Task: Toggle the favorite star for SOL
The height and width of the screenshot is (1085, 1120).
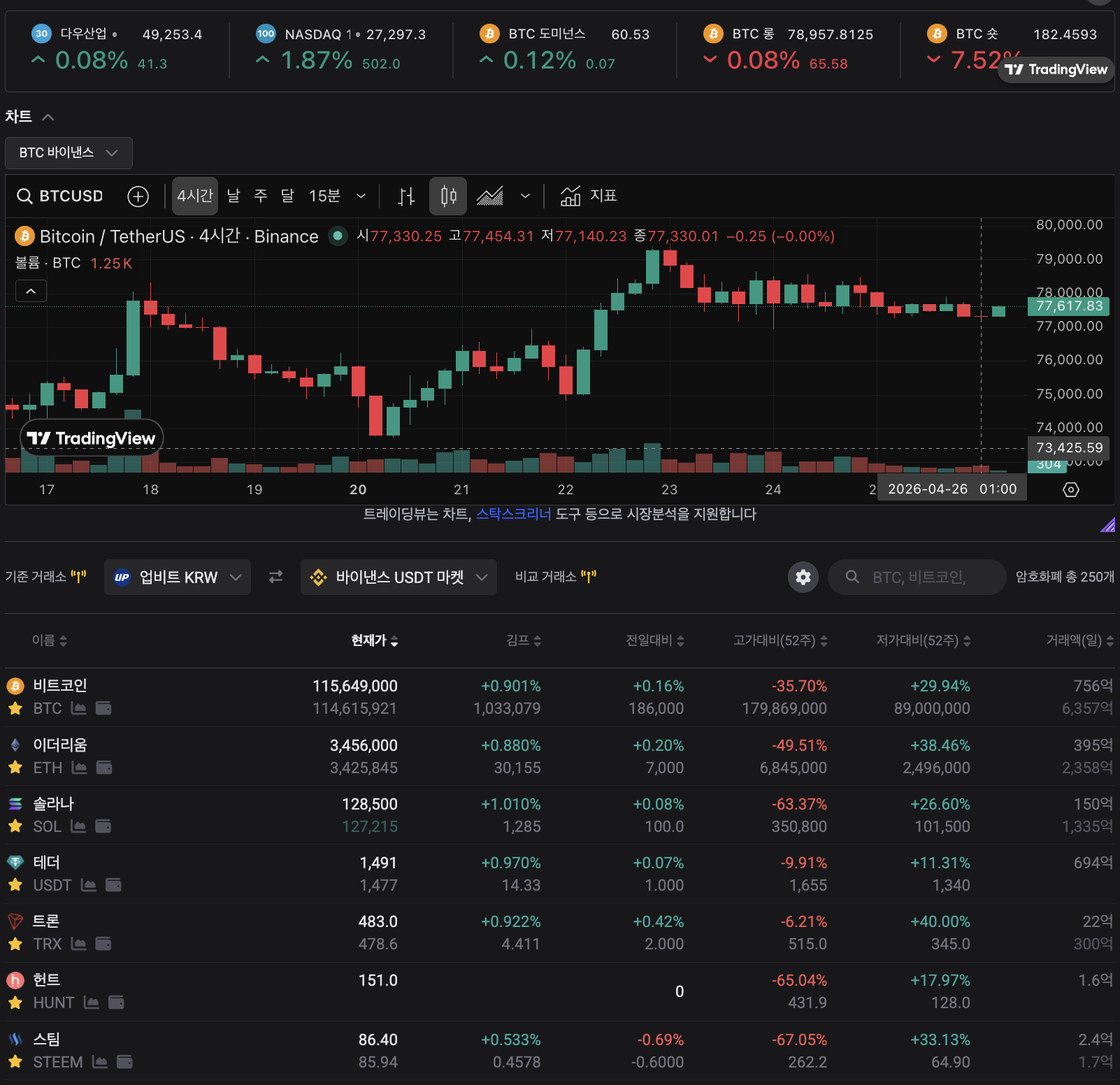Action: click(x=15, y=826)
